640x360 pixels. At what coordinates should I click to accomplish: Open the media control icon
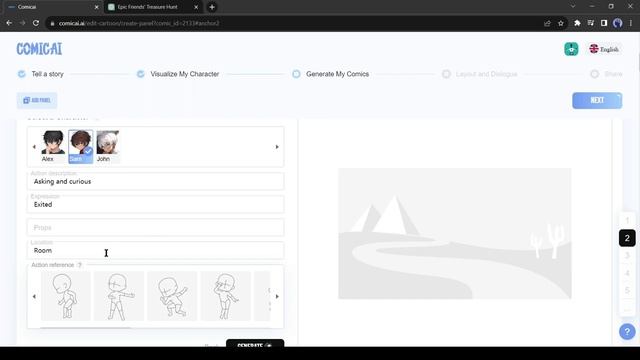click(x=591, y=23)
